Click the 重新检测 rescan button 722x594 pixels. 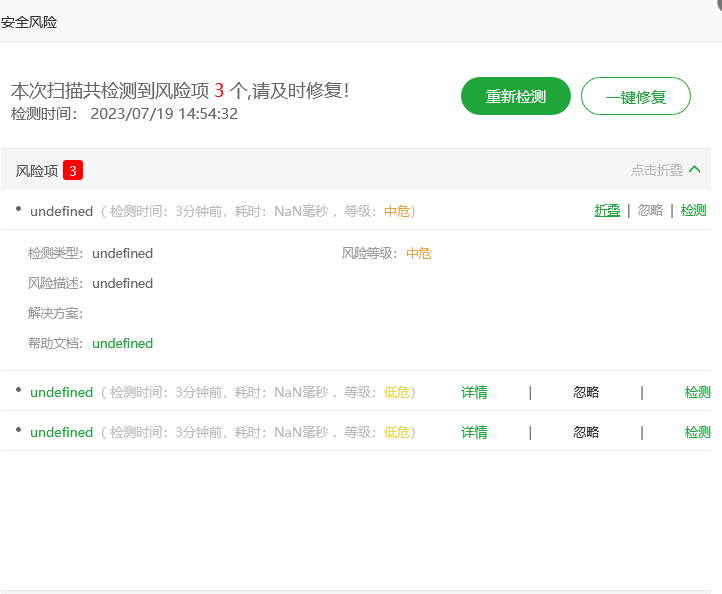point(515,96)
